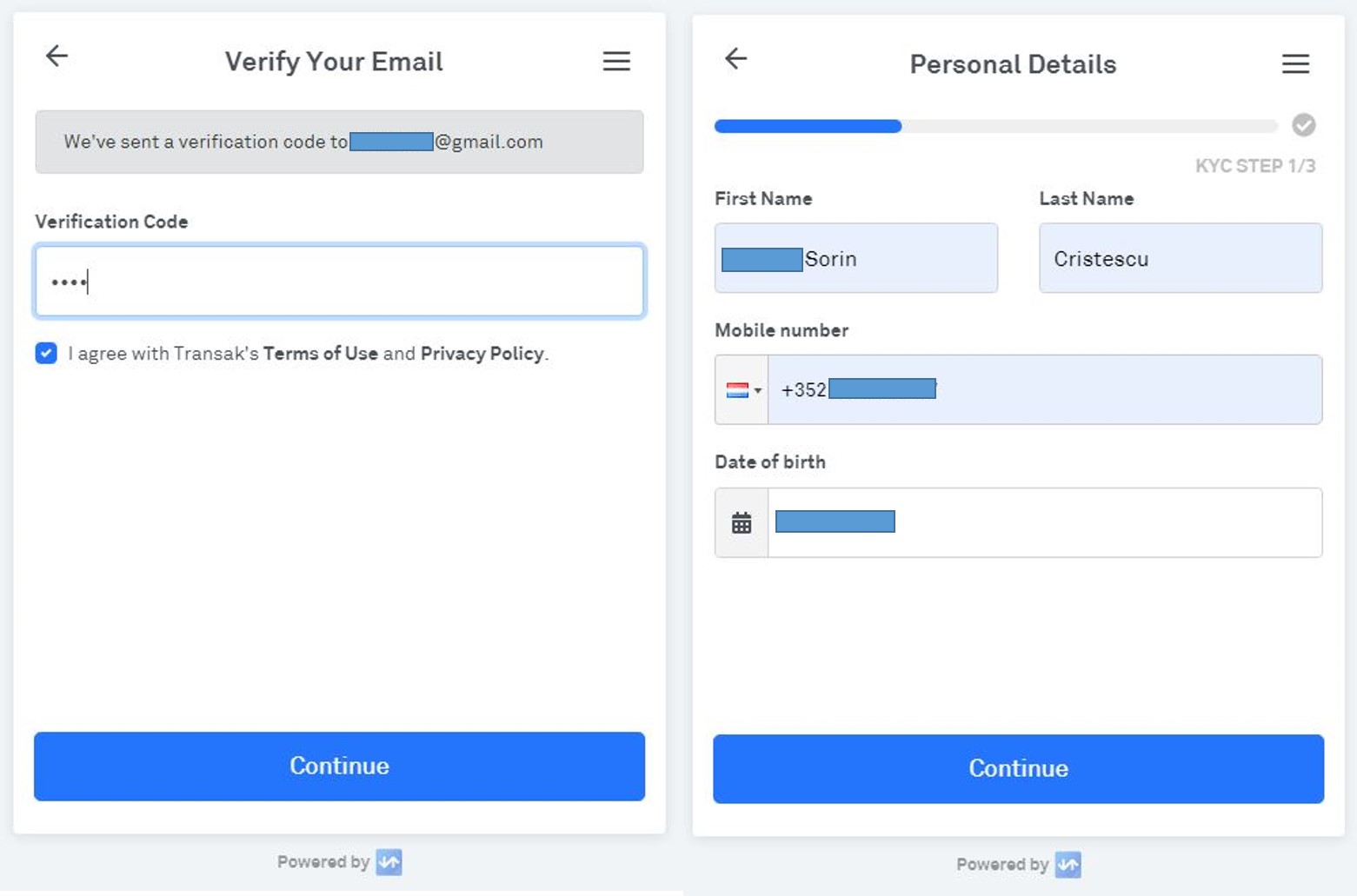Screen dimensions: 1357x896
Task: Click Continue on Verify Your Email panel
Action: (339, 766)
